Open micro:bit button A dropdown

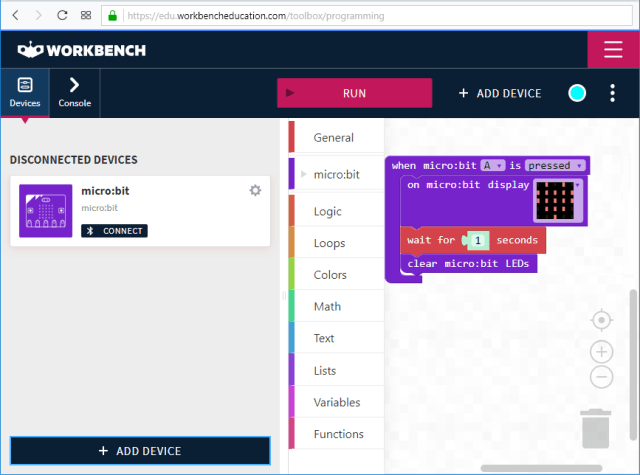pyautogui.click(x=492, y=165)
